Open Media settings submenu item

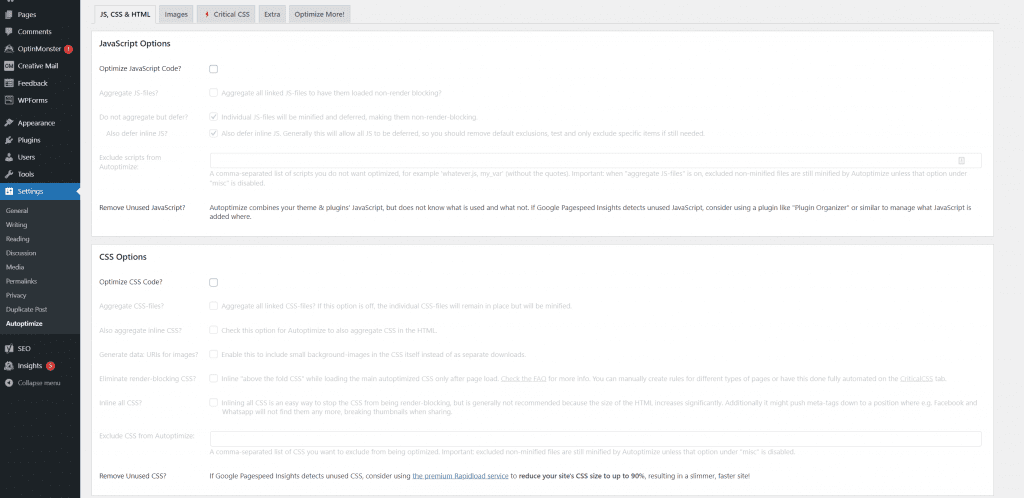pos(15,267)
